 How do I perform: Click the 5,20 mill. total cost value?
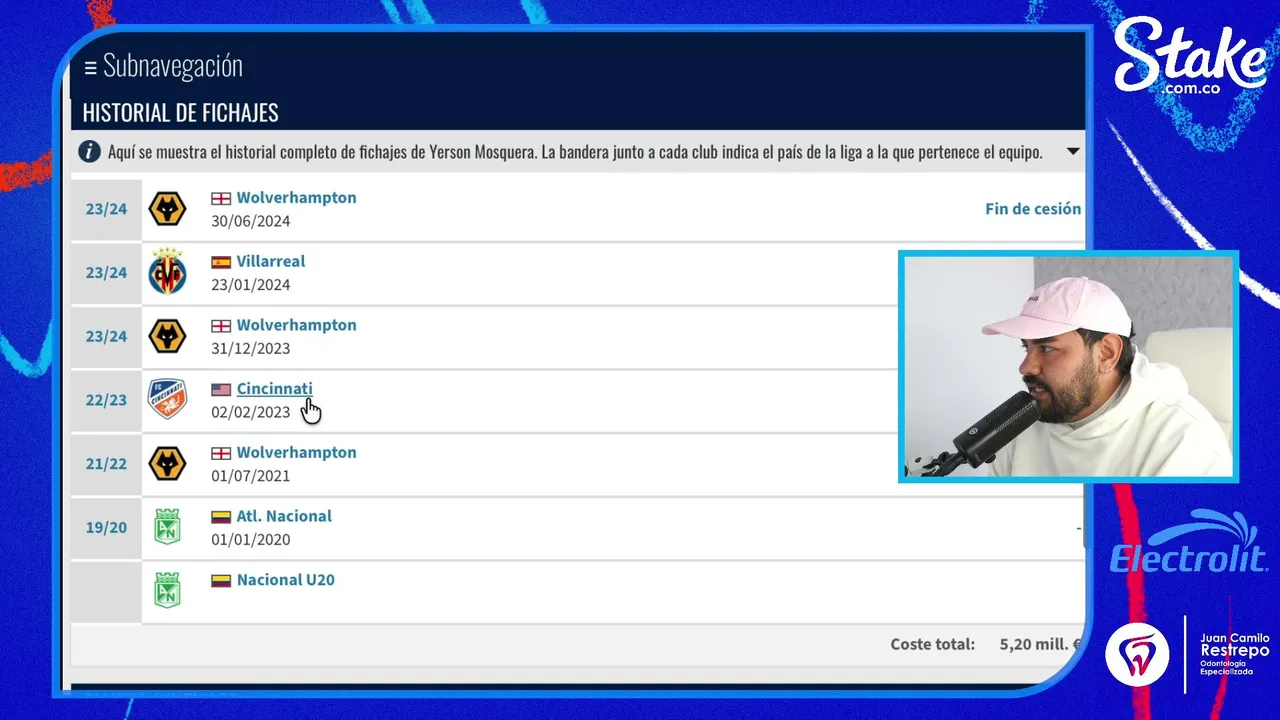pyautogui.click(x=1040, y=644)
